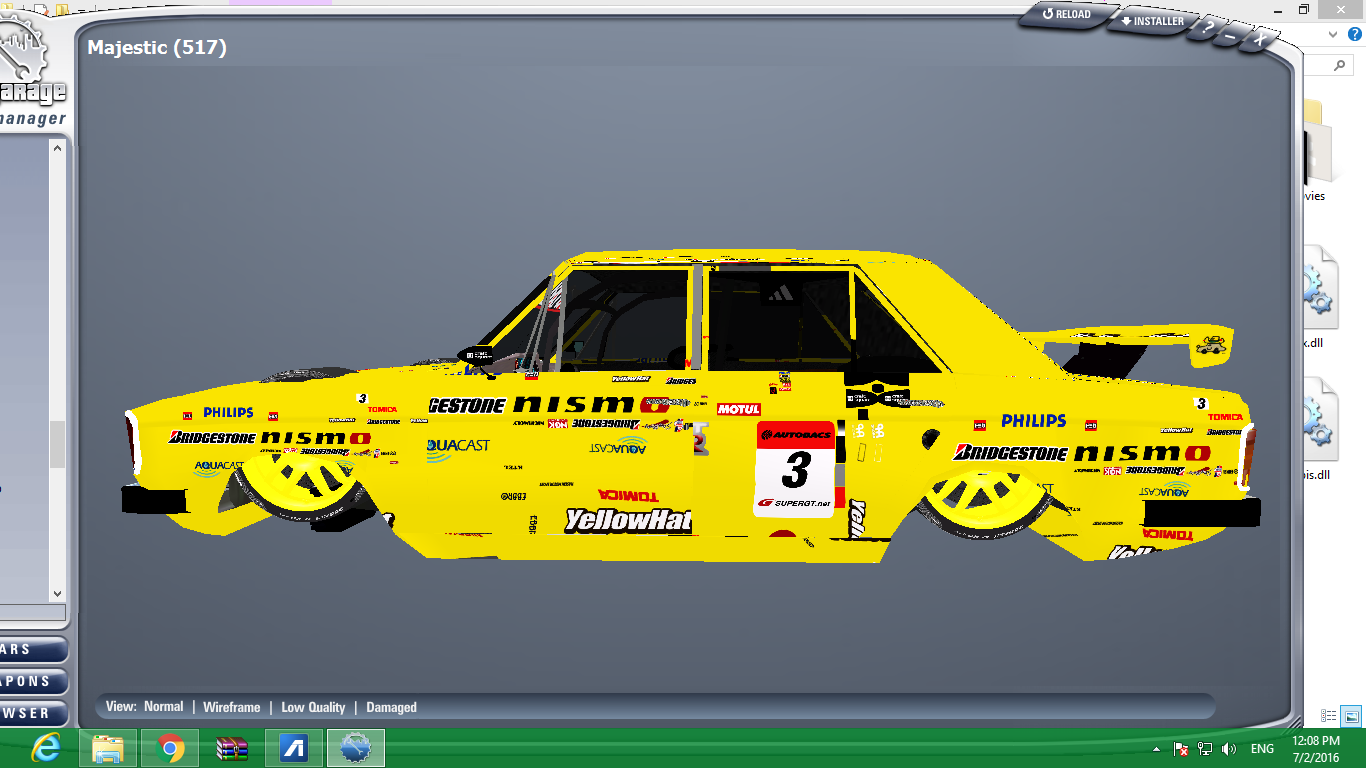Screen dimensions: 1366x768
Task: Switch view to Wireframe
Action: click(231, 707)
